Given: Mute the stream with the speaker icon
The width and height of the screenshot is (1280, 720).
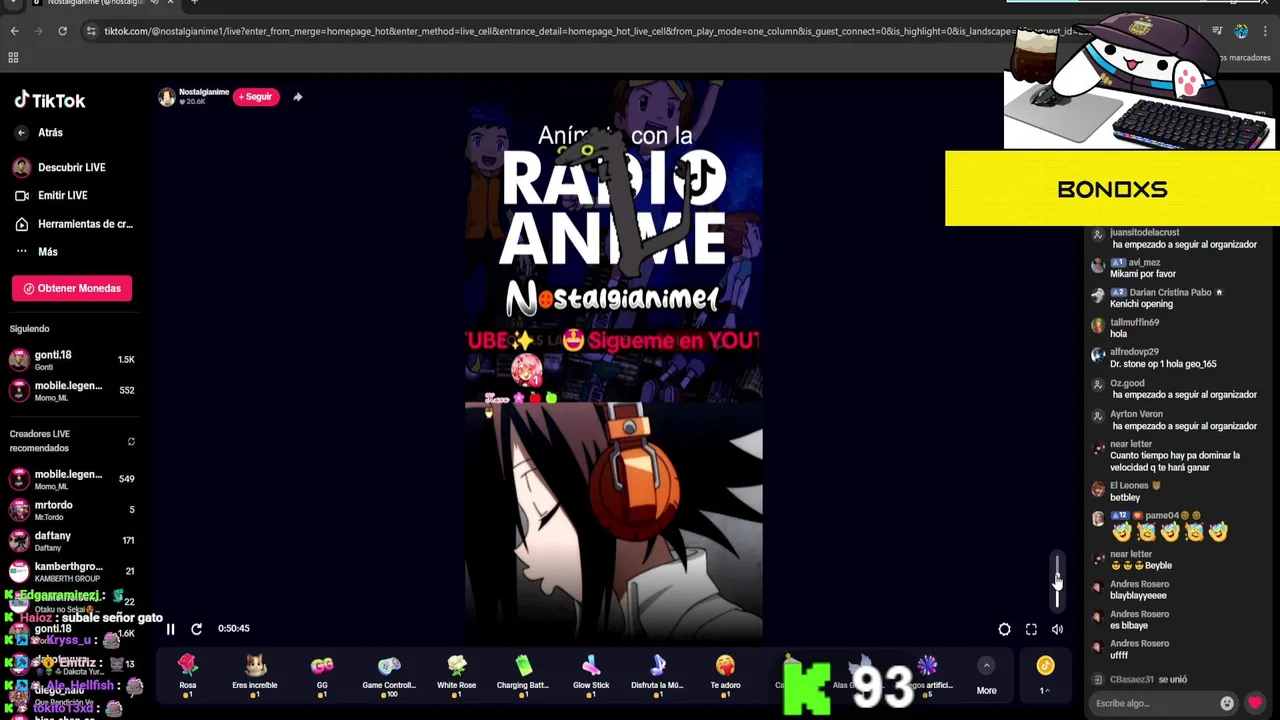Looking at the screenshot, I should coord(1057,629).
